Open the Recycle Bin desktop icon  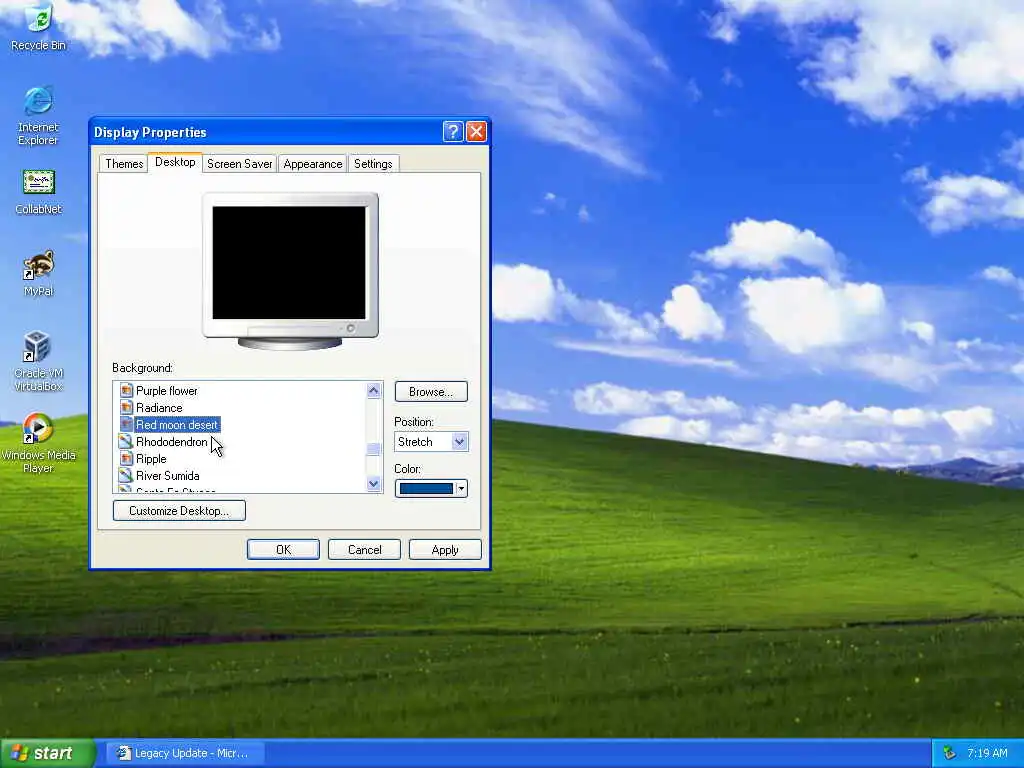(39, 27)
